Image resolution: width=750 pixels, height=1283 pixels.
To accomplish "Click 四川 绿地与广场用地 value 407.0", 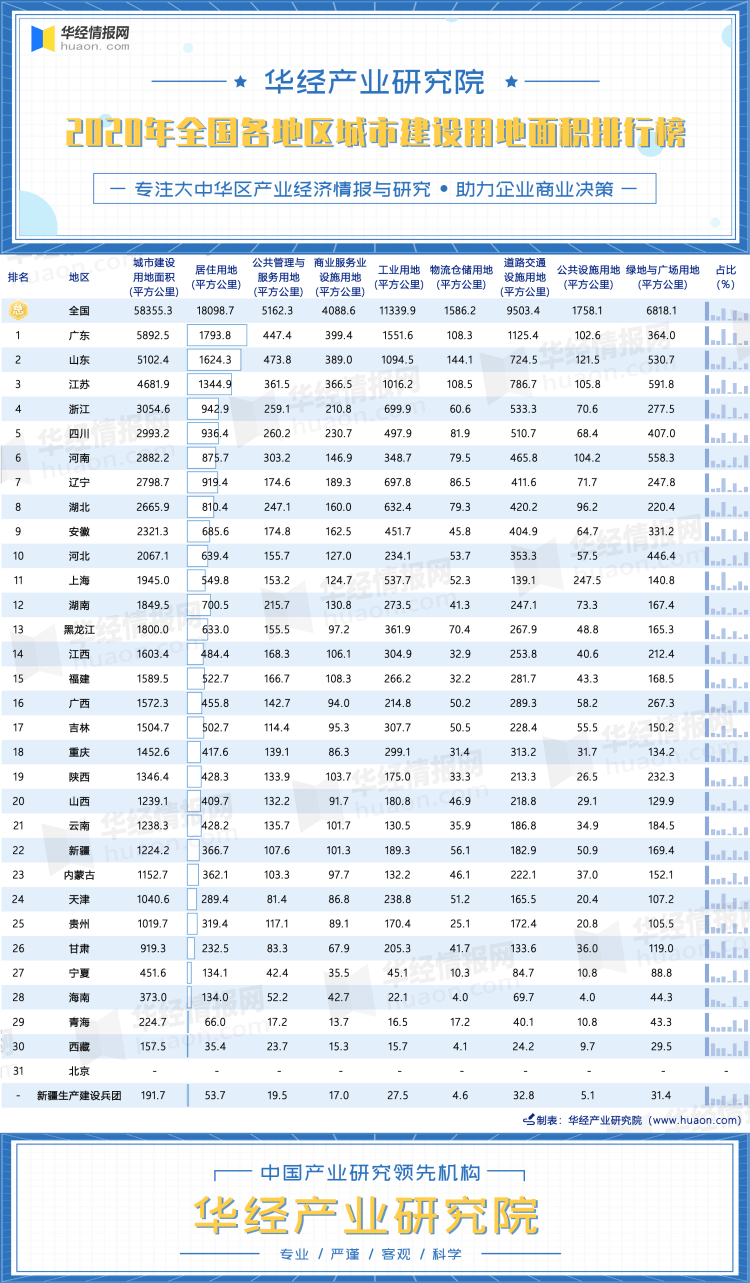I will [x=661, y=433].
